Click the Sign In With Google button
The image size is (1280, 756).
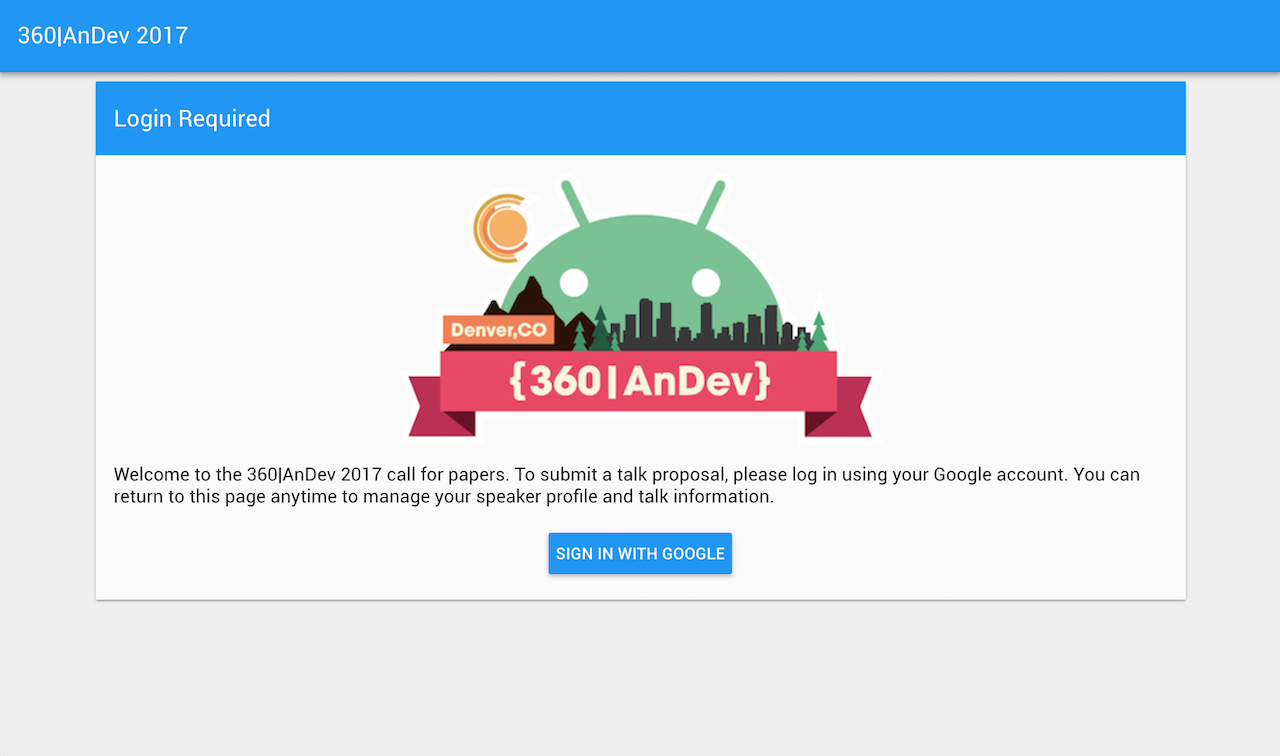[x=640, y=553]
